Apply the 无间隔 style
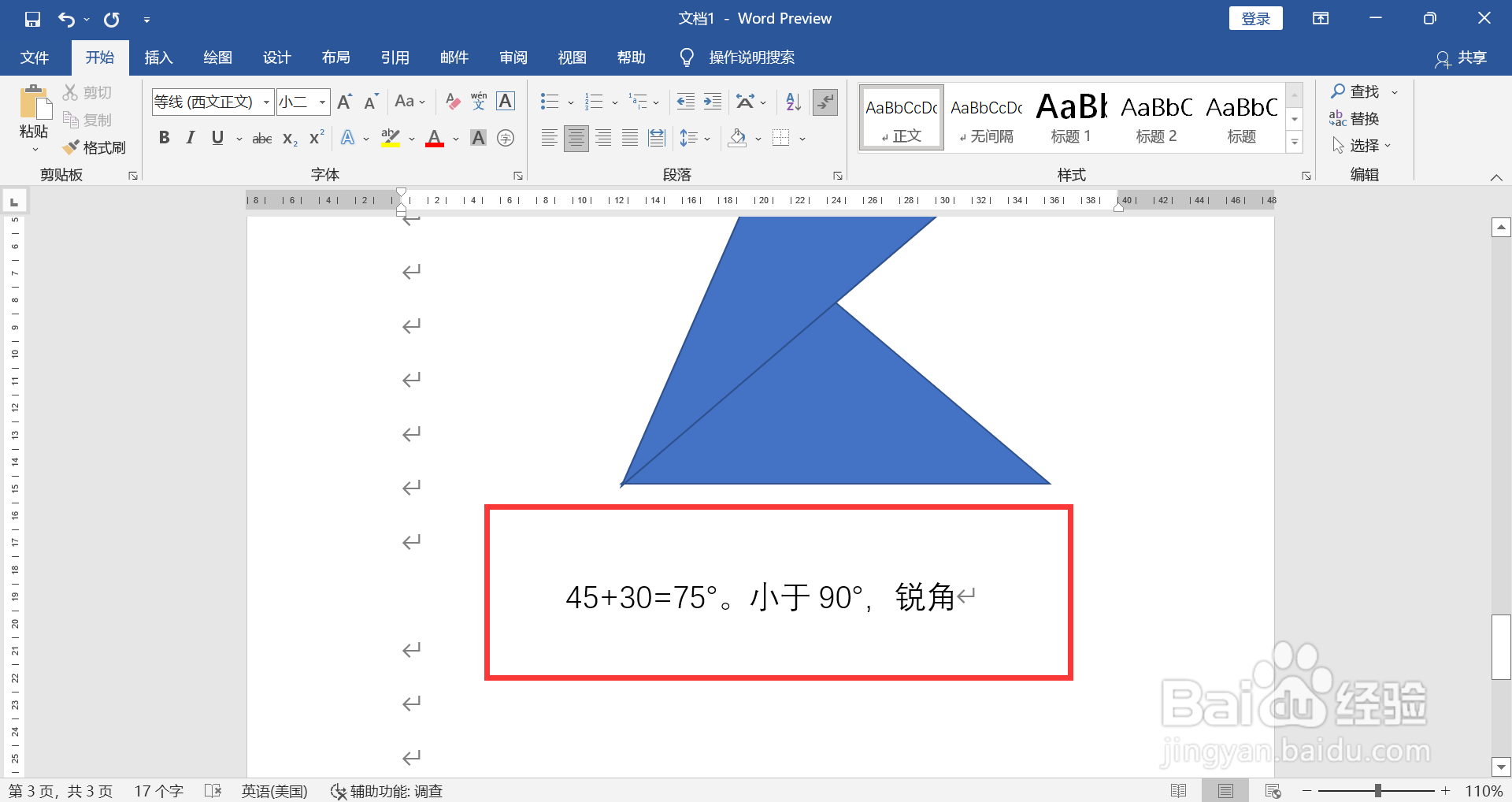The image size is (1512, 802). pos(986,118)
